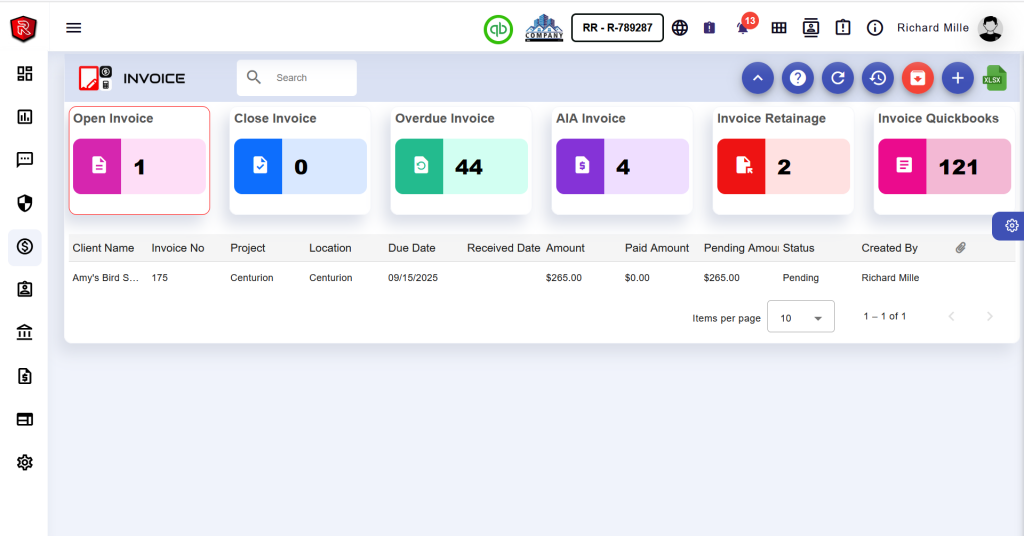Open the items per page dropdown
Image resolution: width=1024 pixels, height=536 pixels.
point(800,317)
